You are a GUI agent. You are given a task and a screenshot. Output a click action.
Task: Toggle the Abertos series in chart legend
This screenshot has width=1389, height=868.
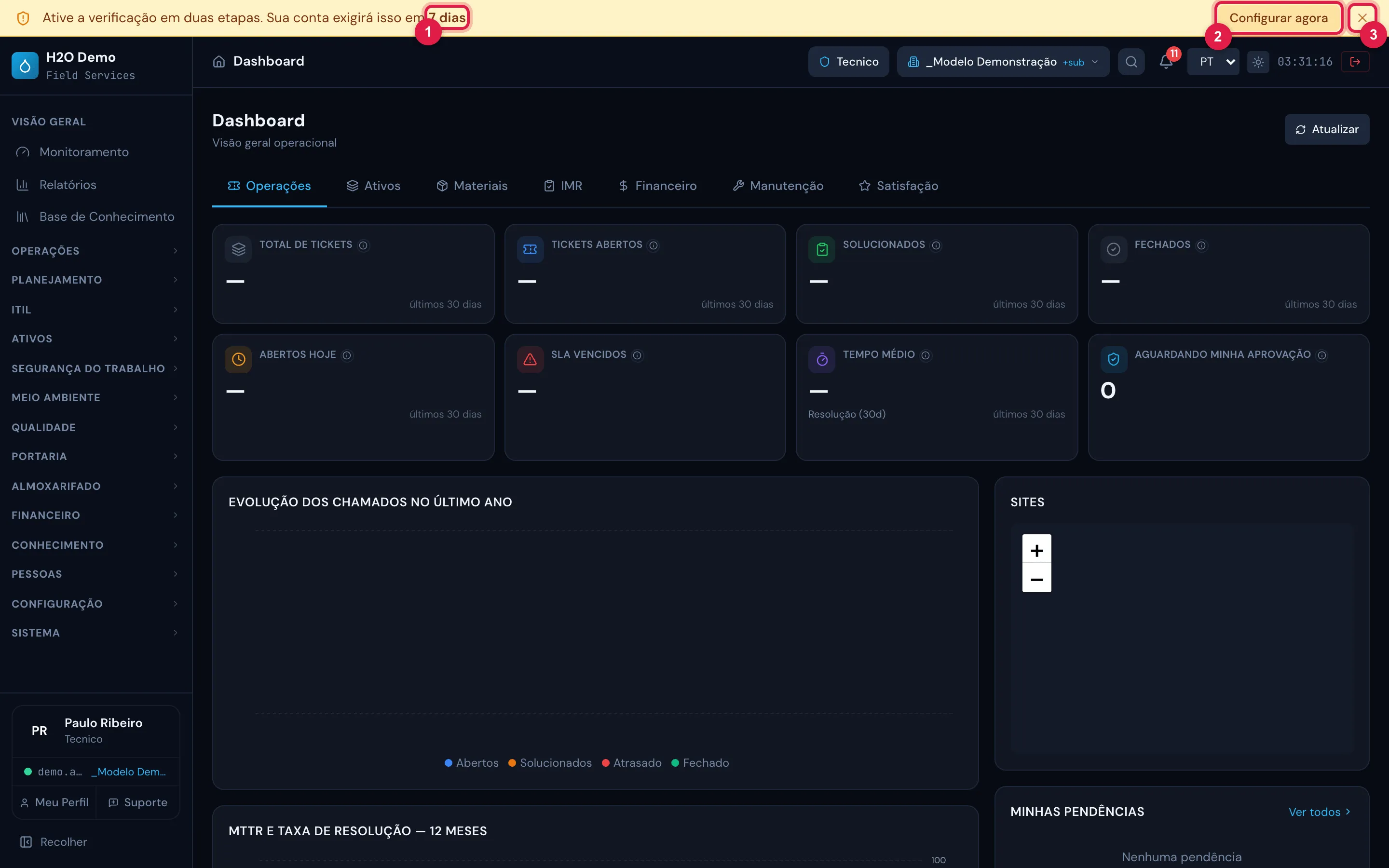pyautogui.click(x=472, y=763)
